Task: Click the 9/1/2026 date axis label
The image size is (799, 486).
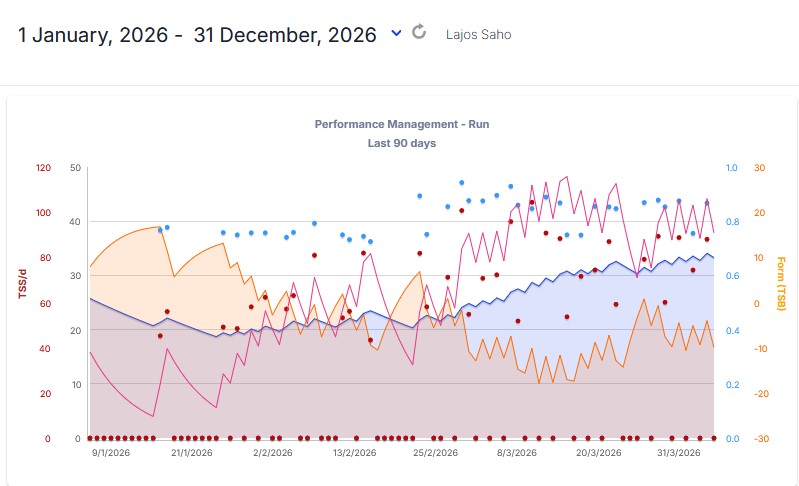Action: click(x=109, y=452)
